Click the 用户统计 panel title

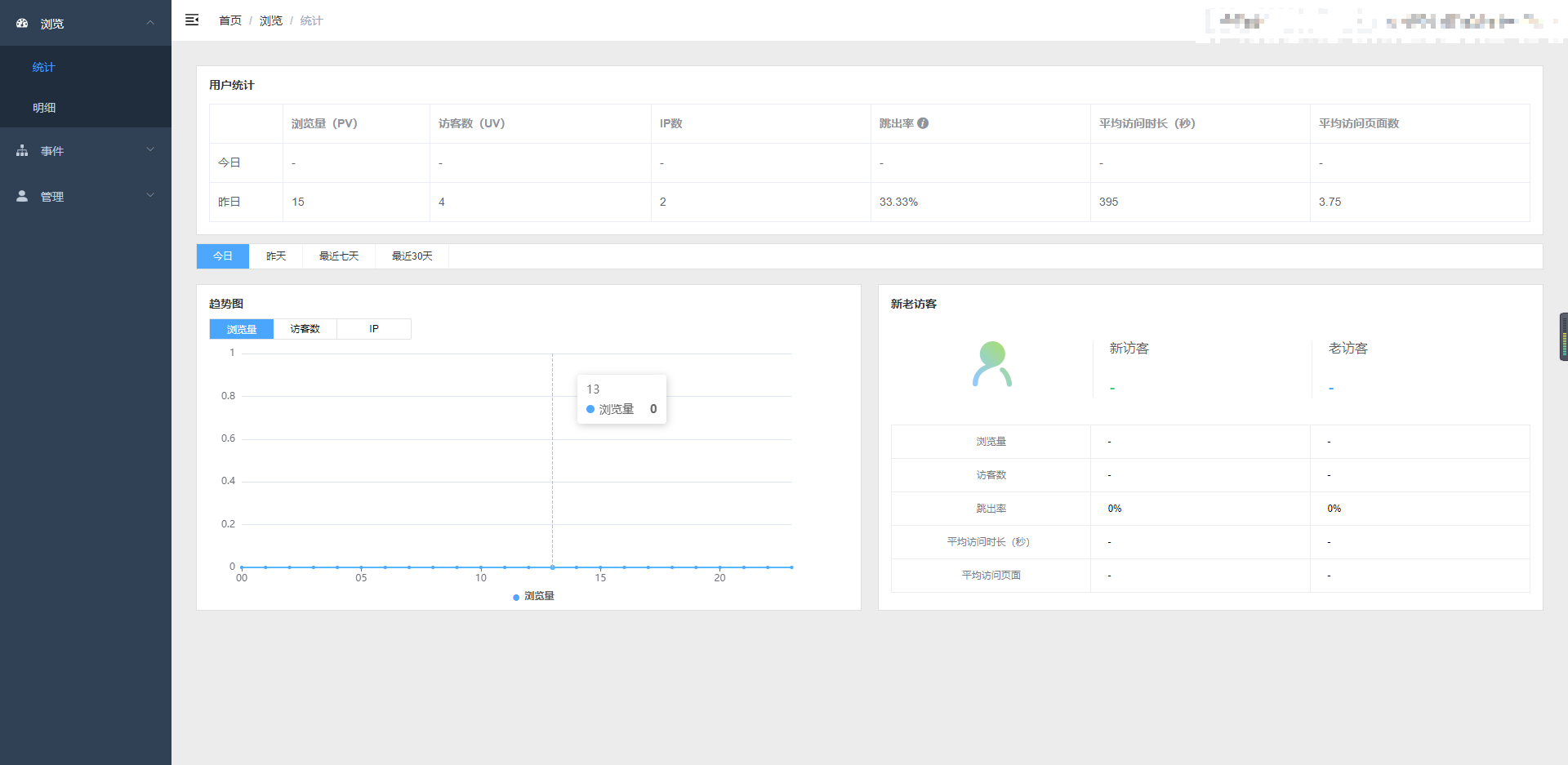[232, 85]
